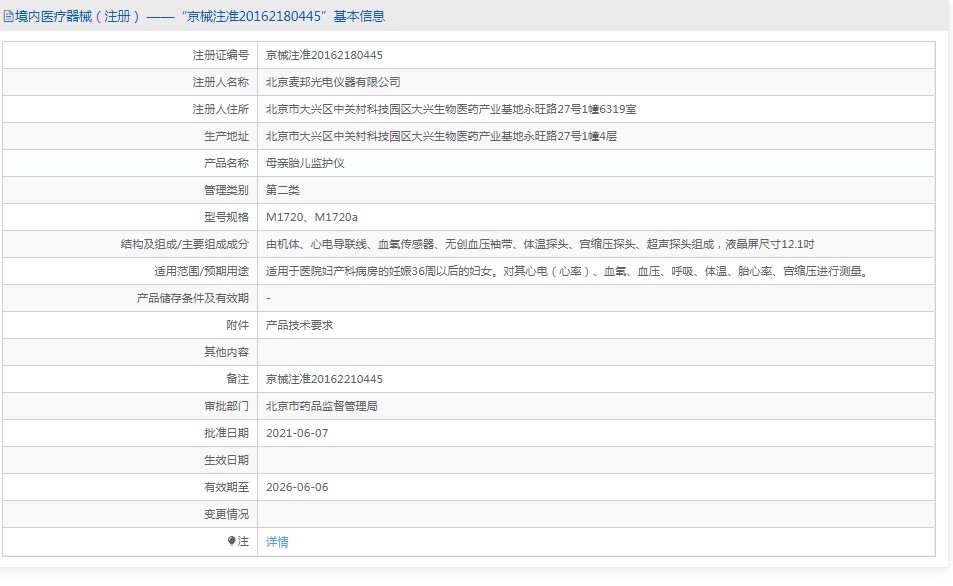Click the 生产地址 address ending in 1幢4层
This screenshot has height=586, width=953.
pos(441,136)
